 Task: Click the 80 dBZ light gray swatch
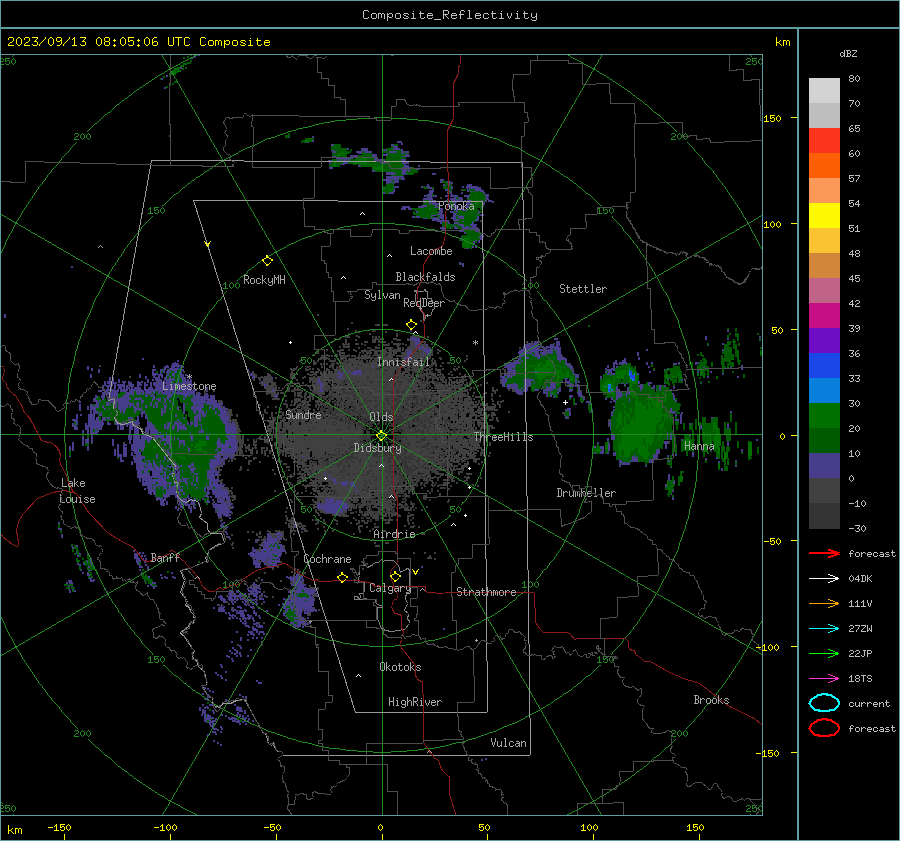tap(824, 91)
